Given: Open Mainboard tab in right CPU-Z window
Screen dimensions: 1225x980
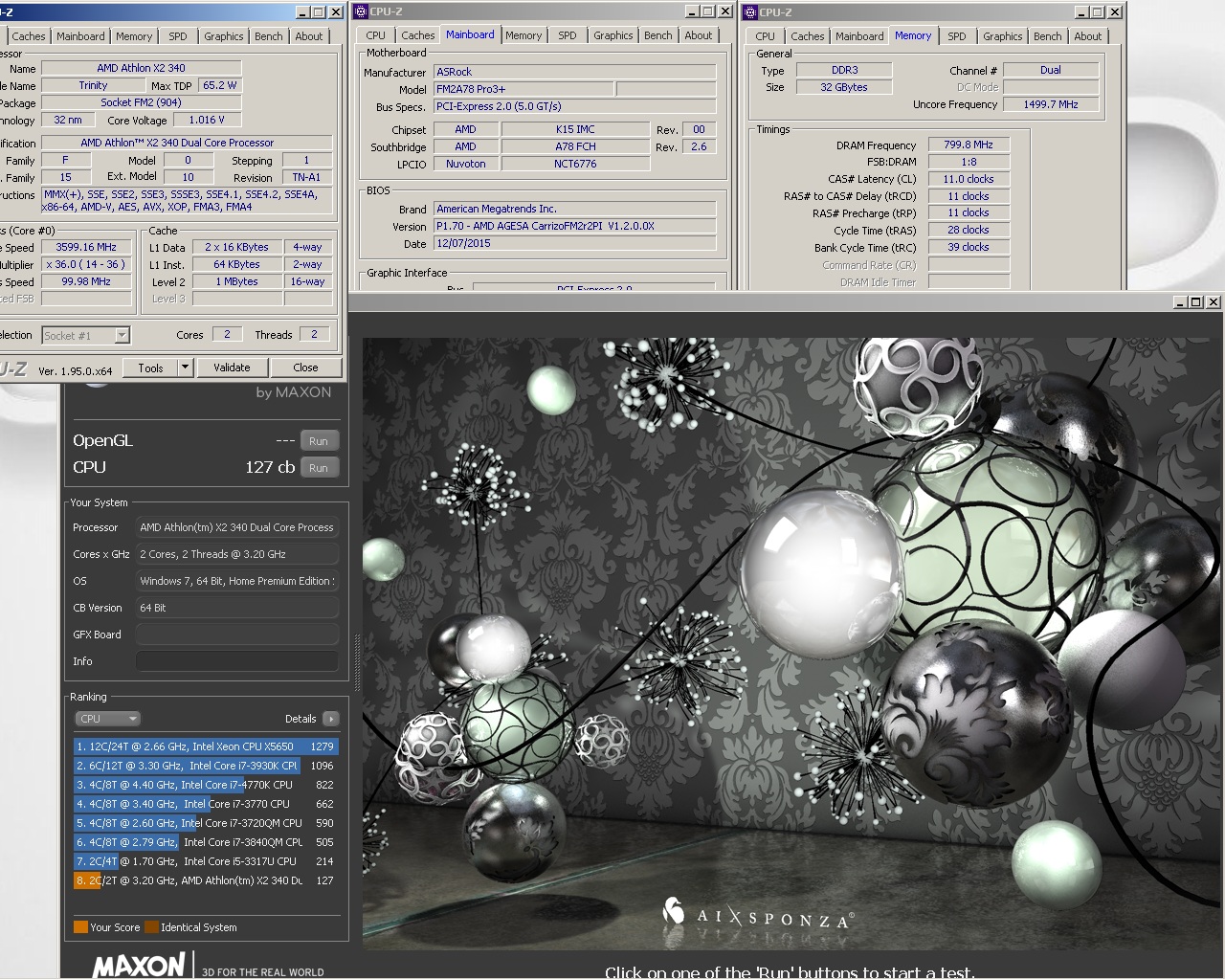Looking at the screenshot, I should click(x=859, y=36).
